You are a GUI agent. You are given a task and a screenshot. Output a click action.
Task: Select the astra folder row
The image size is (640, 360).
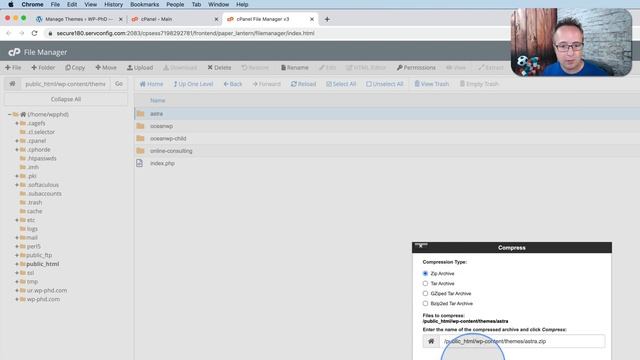point(387,113)
